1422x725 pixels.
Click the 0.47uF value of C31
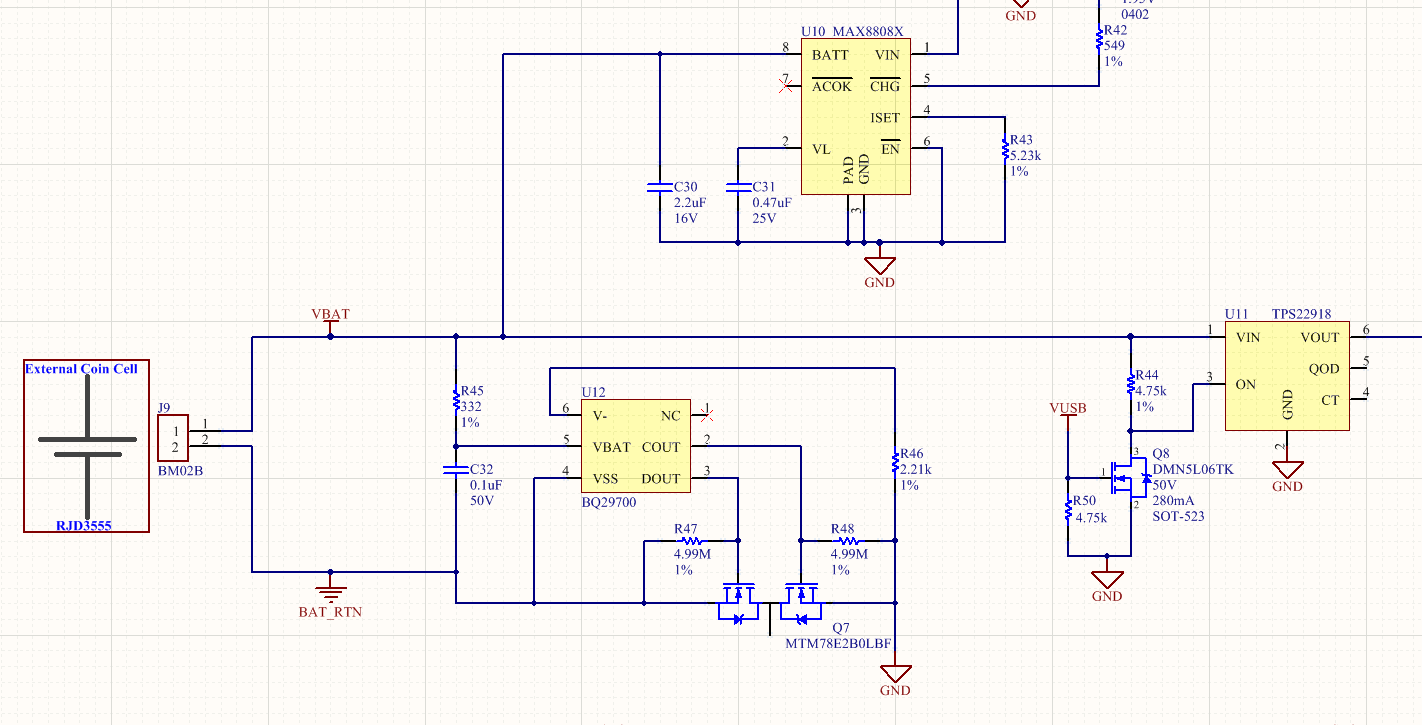tap(772, 202)
